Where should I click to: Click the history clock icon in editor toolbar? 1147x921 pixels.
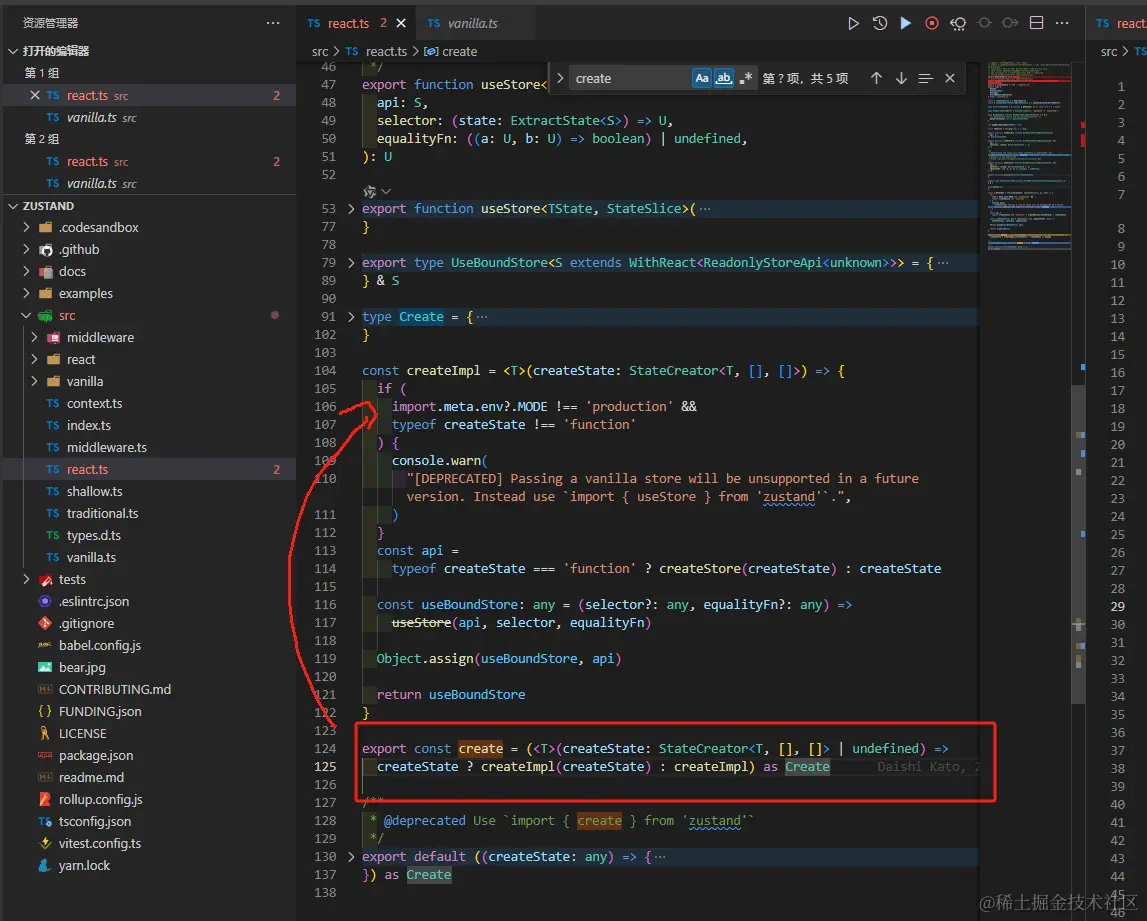point(879,23)
